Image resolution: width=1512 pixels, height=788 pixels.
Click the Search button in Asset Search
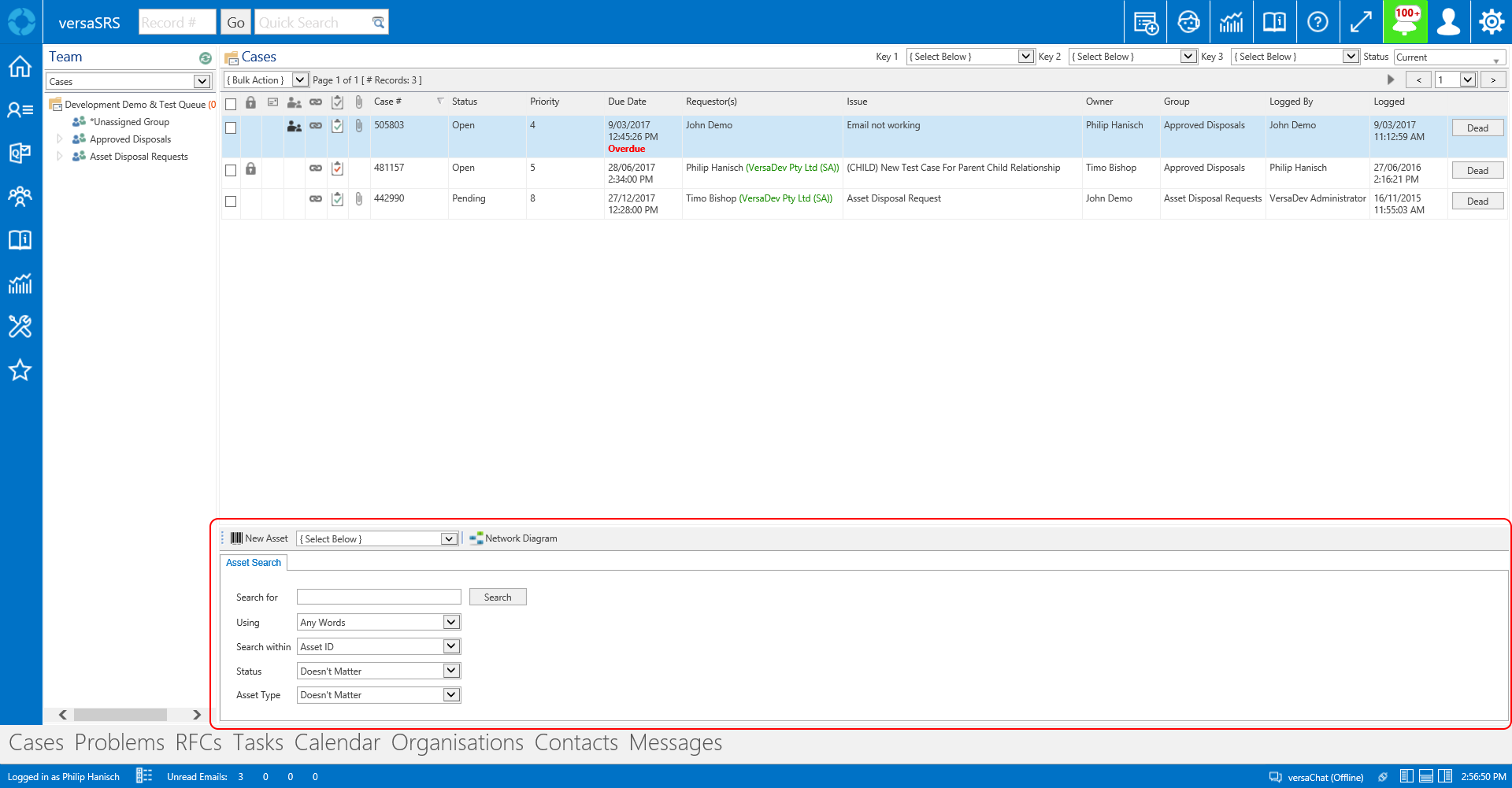click(497, 597)
